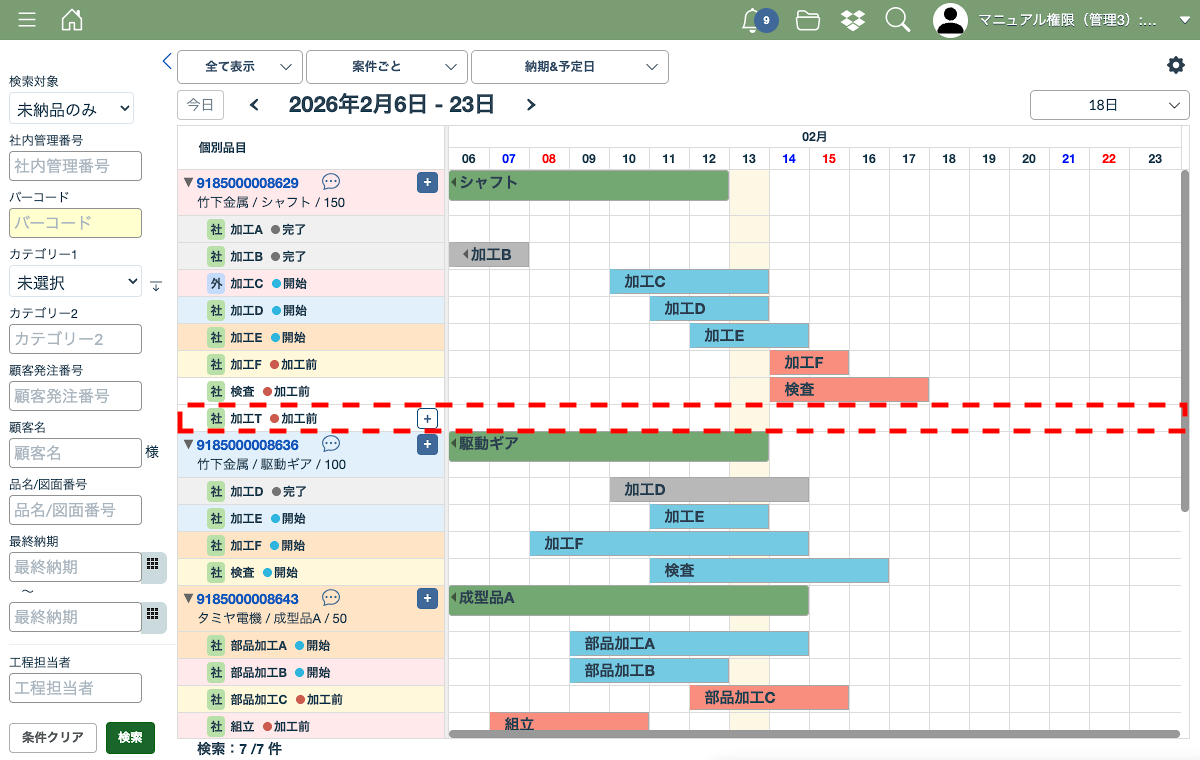This screenshot has height=760, width=1200.
Task: Collapse the 9185000008629 project tree
Action: 187,183
